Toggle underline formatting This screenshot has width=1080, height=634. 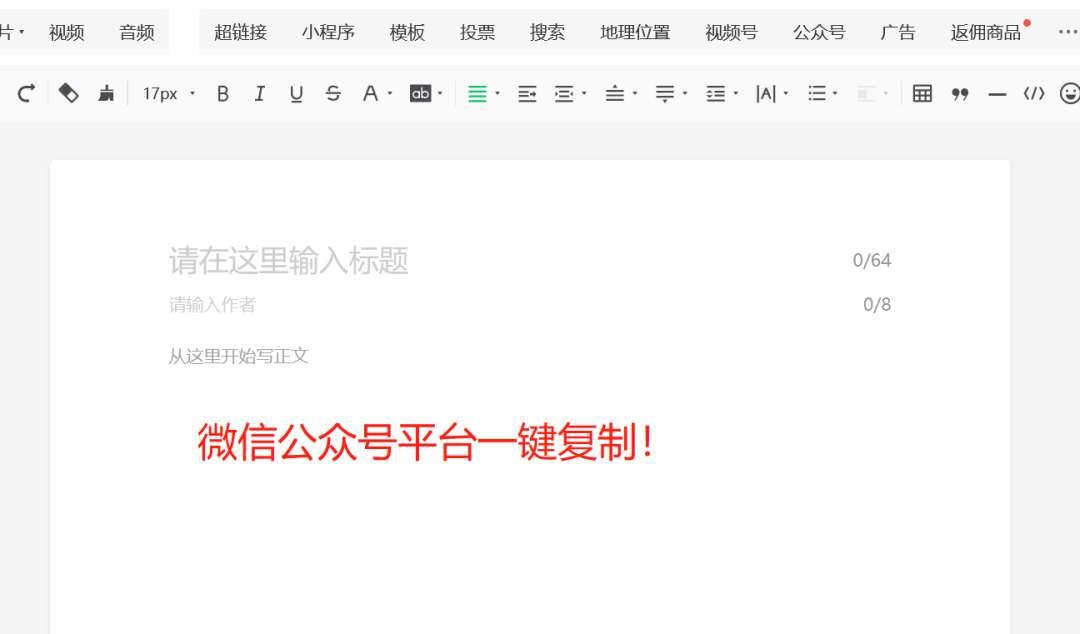coord(296,93)
